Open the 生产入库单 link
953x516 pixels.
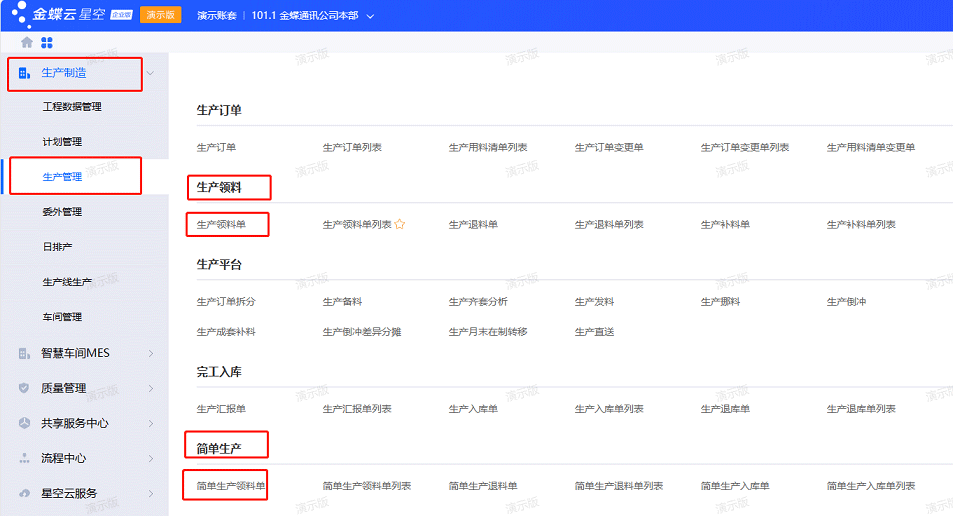pyautogui.click(x=473, y=409)
